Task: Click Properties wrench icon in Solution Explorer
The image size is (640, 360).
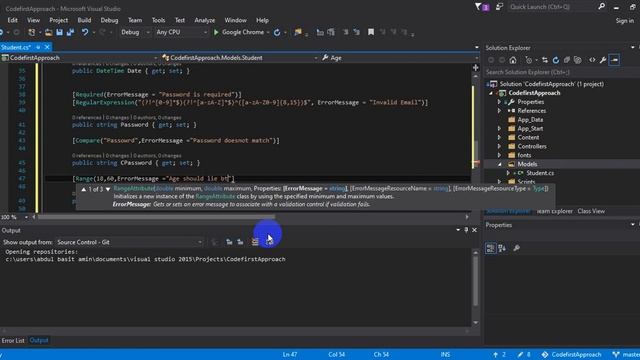Action: coord(603,60)
